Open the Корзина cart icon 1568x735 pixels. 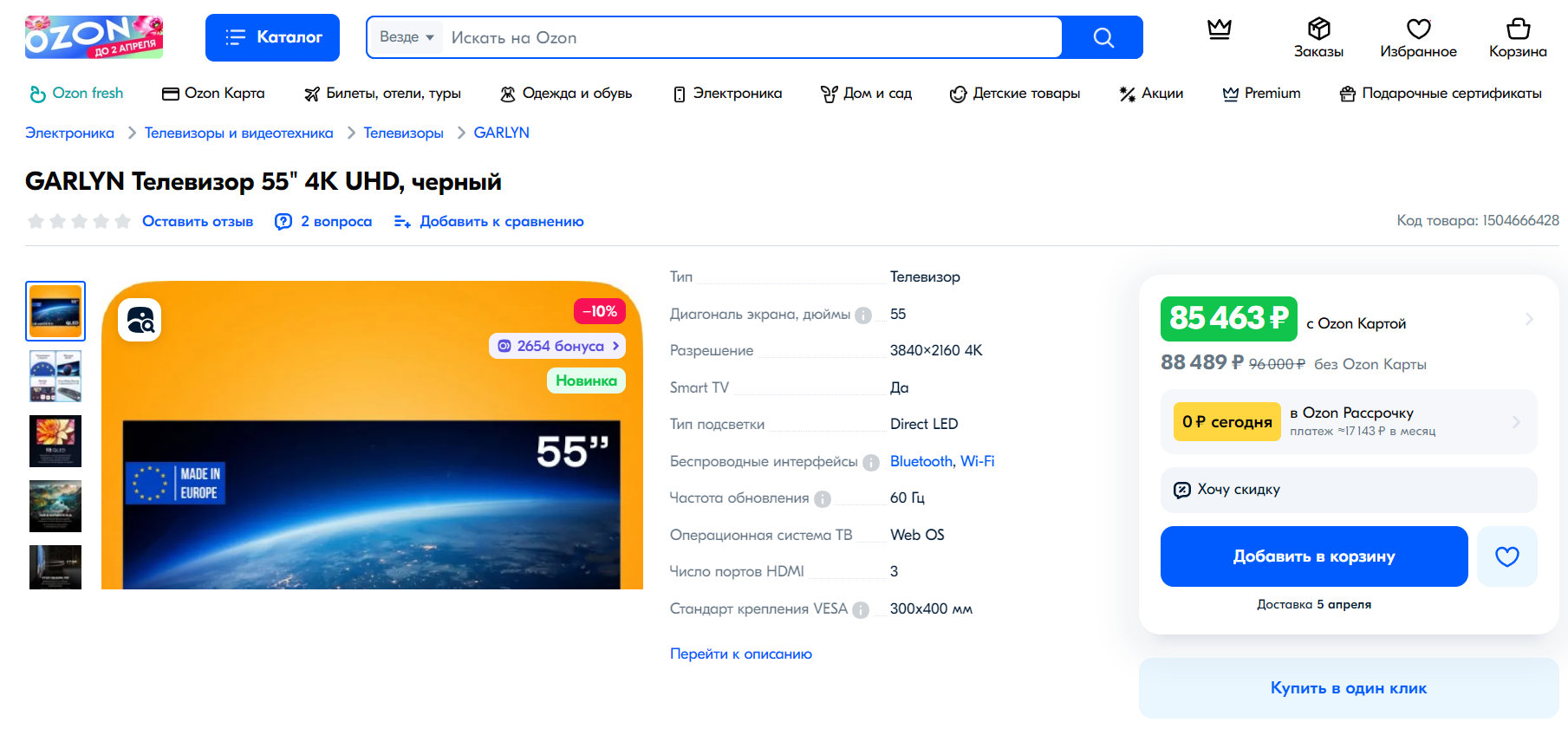pos(1517,38)
